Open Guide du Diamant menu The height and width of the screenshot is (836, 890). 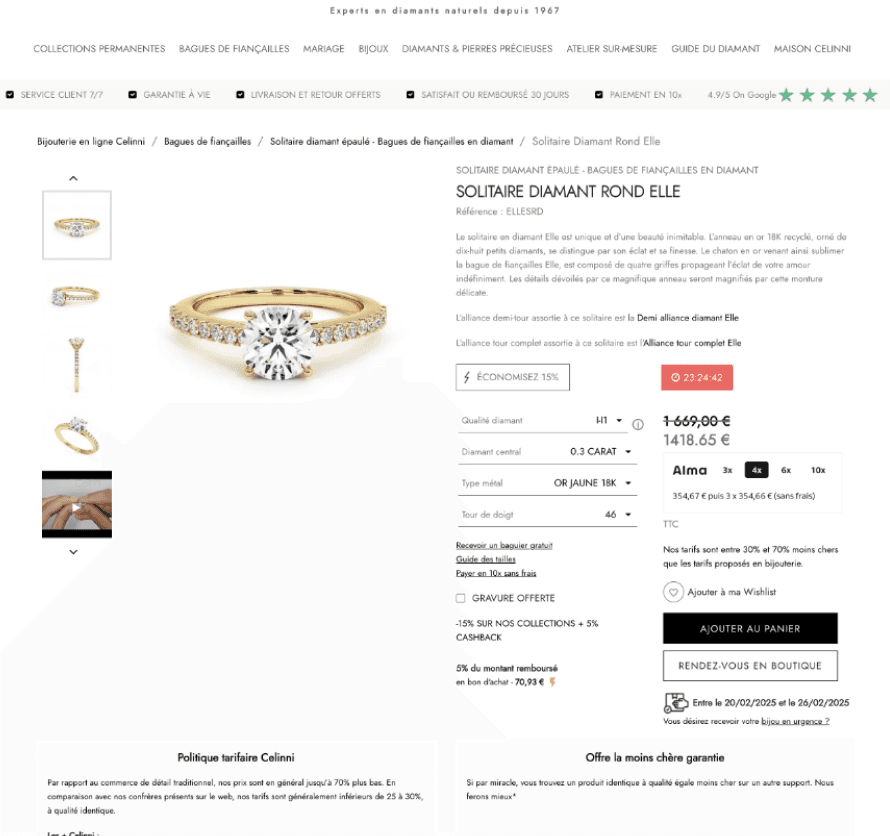click(715, 49)
